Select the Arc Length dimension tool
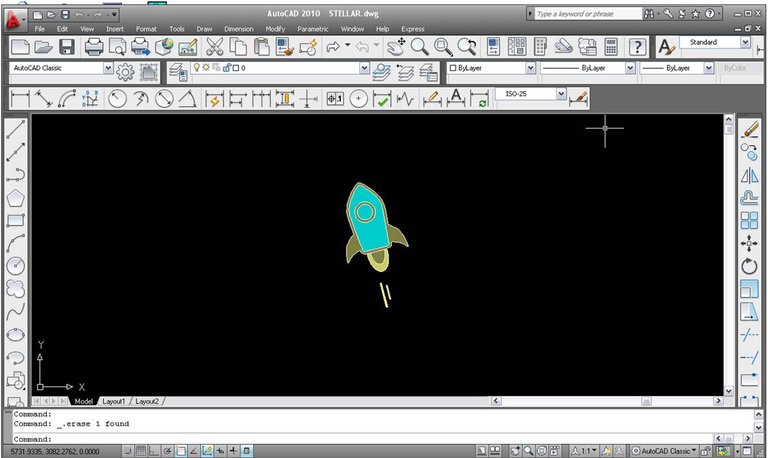Image resolution: width=768 pixels, height=458 pixels. [x=67, y=99]
